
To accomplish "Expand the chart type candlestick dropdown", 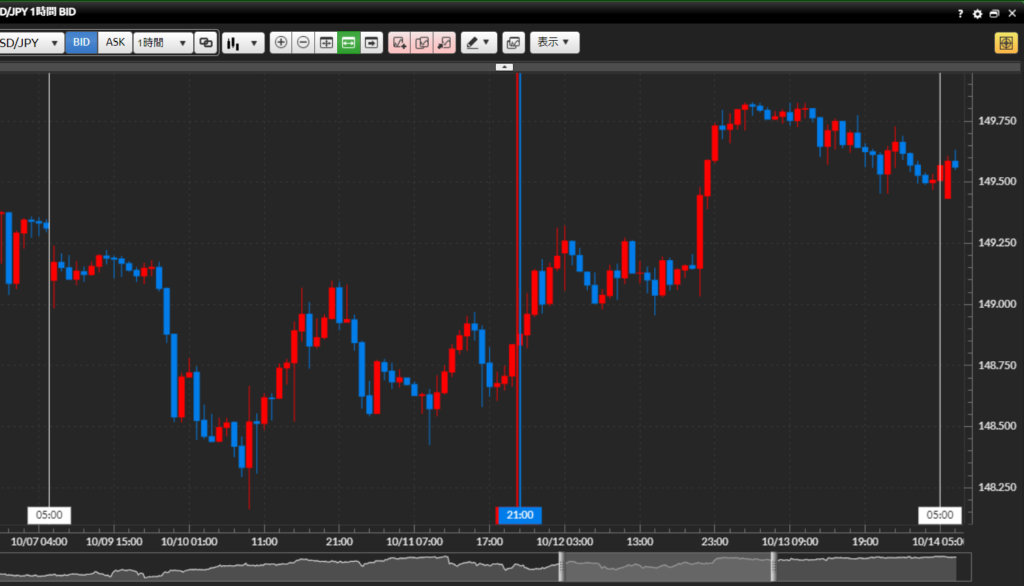I will coord(243,43).
